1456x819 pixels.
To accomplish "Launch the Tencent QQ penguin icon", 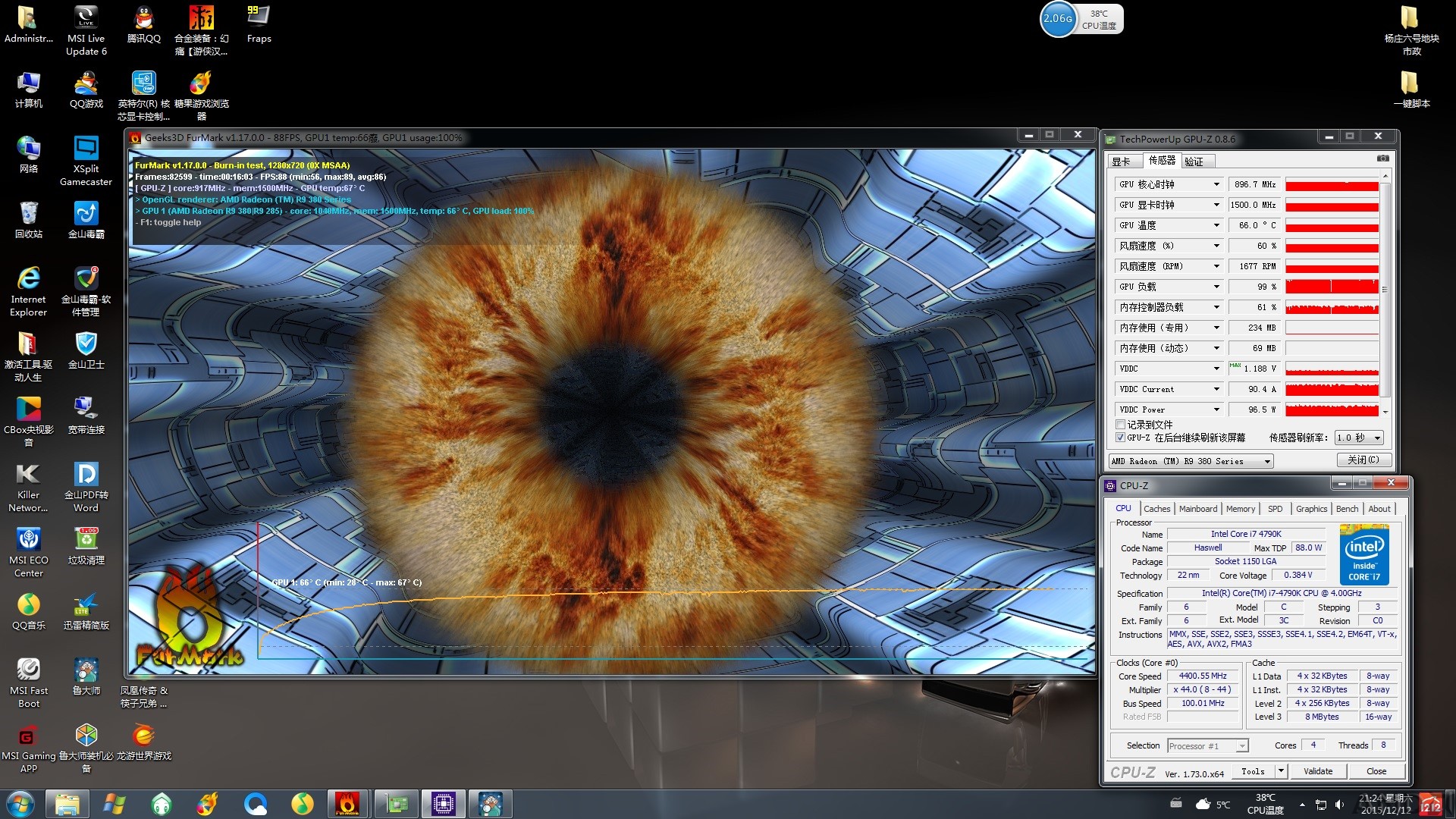I will (143, 25).
